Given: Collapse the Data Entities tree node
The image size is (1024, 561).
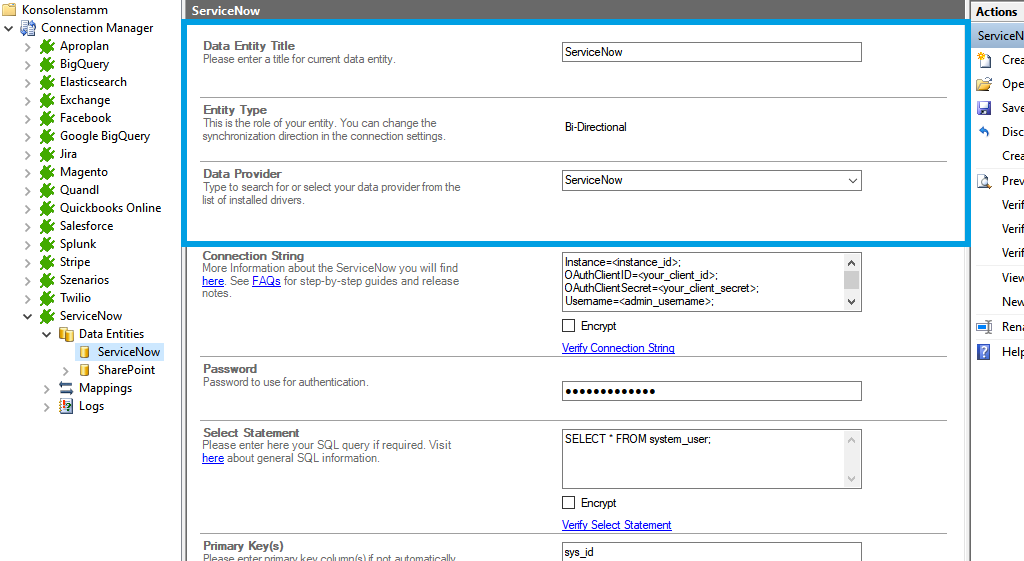Looking at the screenshot, I should point(47,334).
